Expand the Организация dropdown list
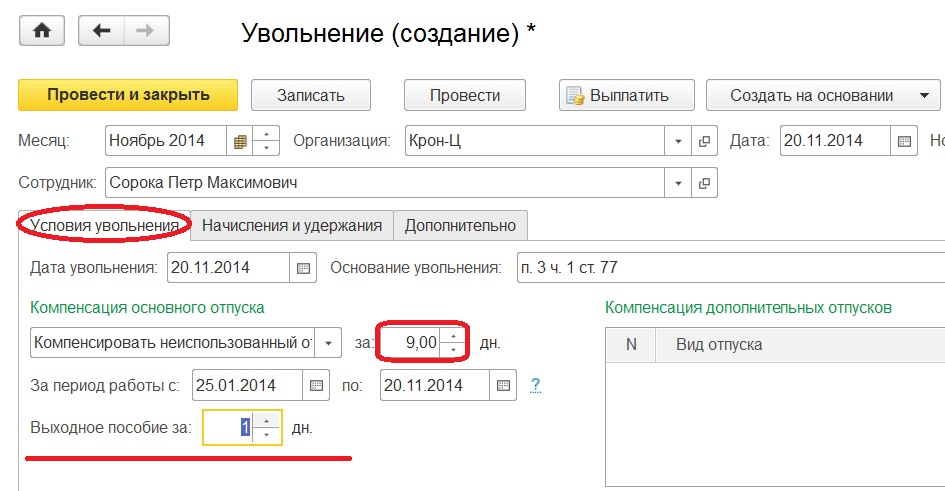The image size is (945, 491). (679, 142)
